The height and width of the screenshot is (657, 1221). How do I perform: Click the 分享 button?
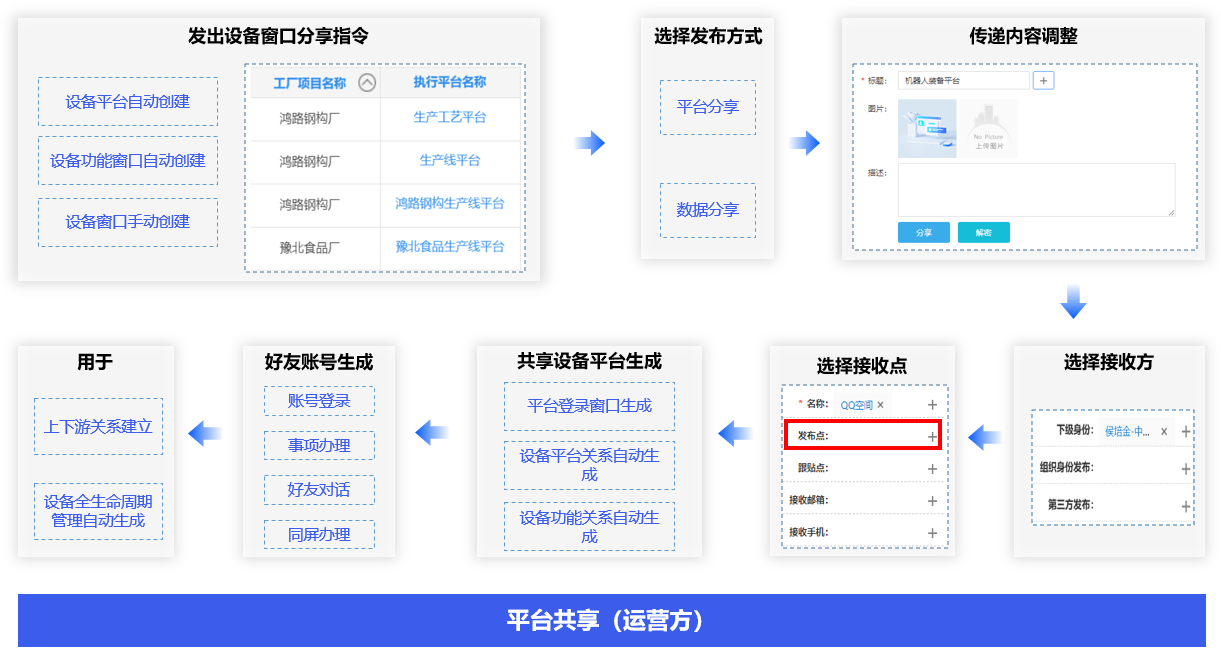(x=923, y=232)
